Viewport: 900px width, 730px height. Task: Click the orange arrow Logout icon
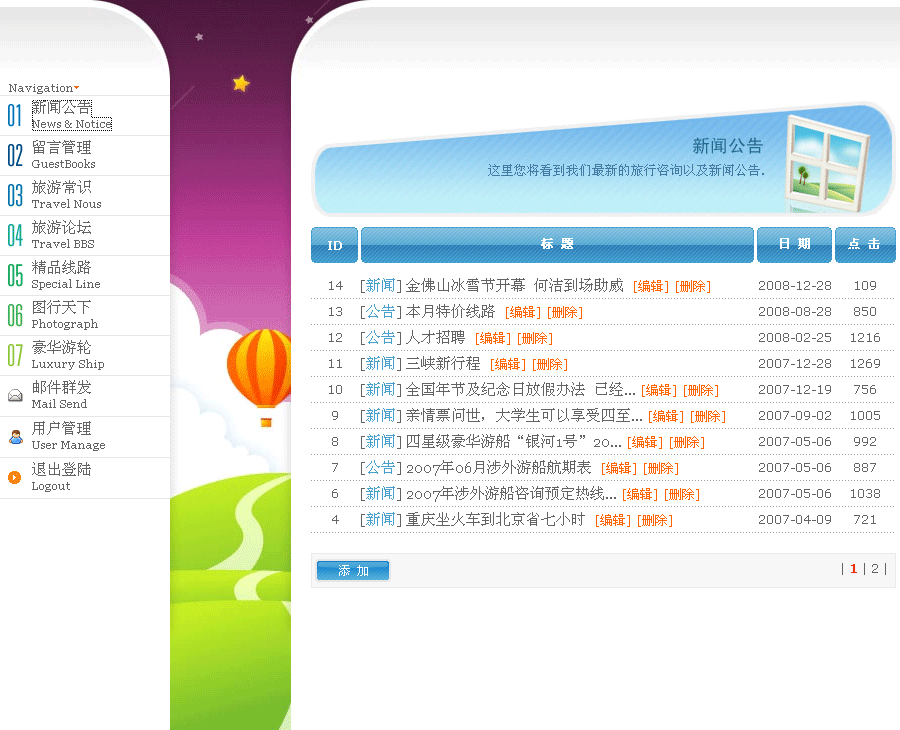pos(14,477)
